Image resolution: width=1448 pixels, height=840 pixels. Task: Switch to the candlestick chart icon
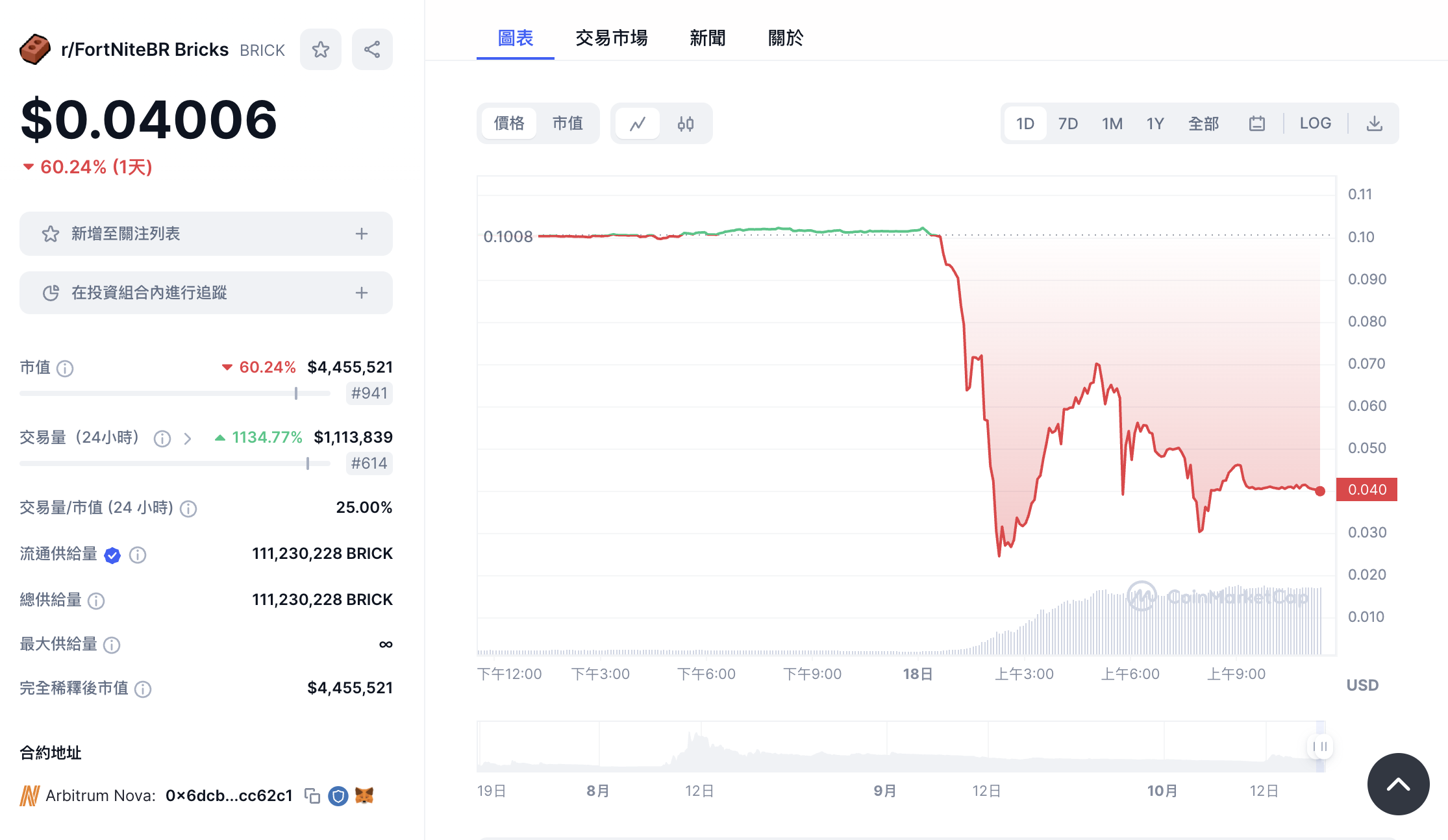(686, 123)
